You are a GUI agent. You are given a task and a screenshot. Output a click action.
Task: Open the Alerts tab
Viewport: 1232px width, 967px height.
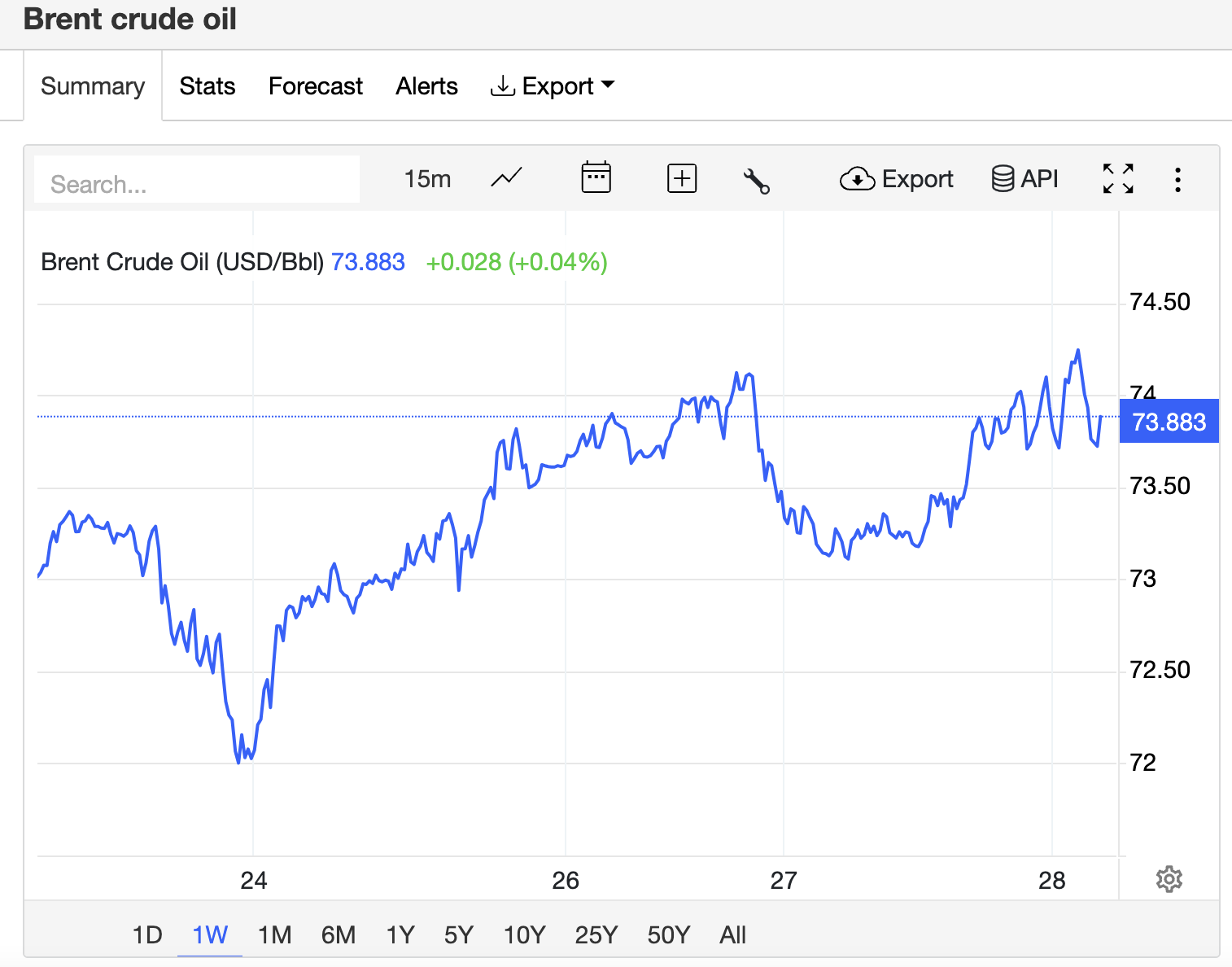click(427, 86)
